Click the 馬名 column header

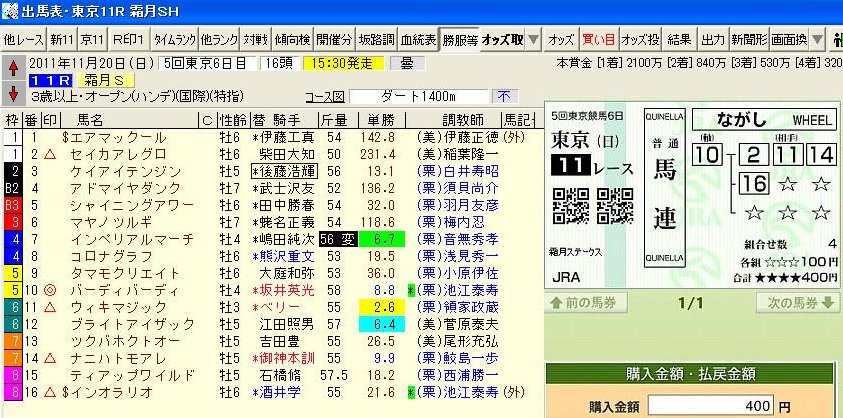(x=90, y=119)
